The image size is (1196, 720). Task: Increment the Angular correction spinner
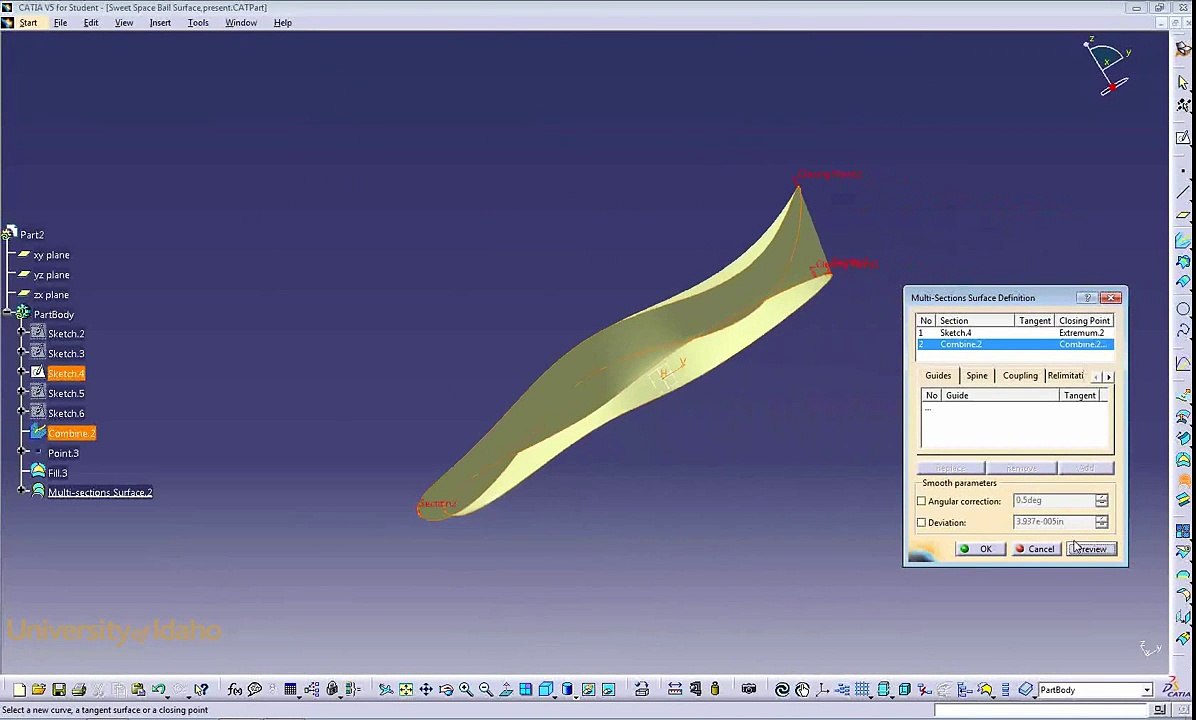[1101, 497]
